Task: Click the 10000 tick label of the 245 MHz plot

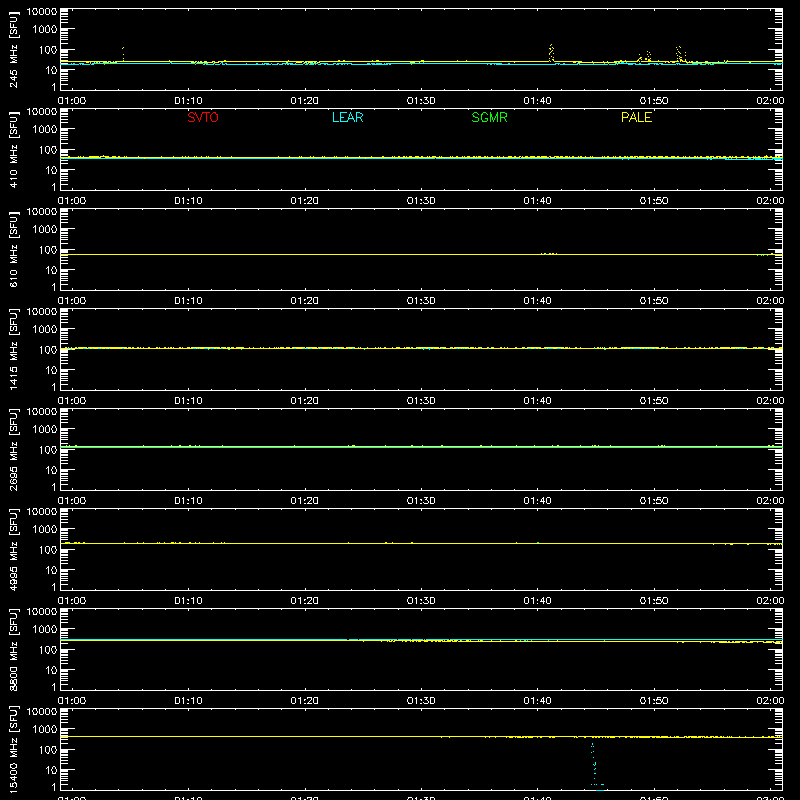Action: pyautogui.click(x=42, y=12)
